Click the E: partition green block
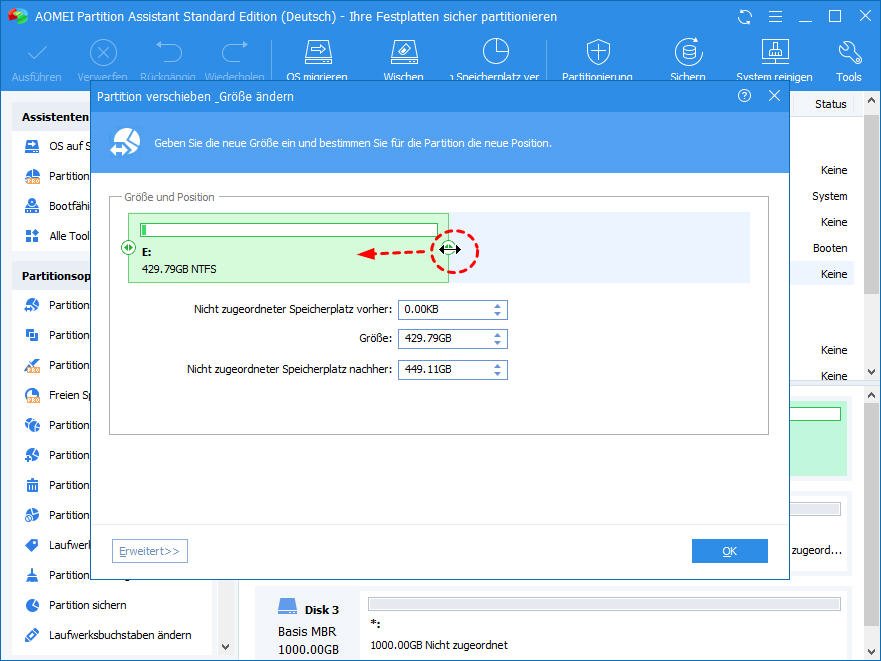881x661 pixels. (288, 248)
